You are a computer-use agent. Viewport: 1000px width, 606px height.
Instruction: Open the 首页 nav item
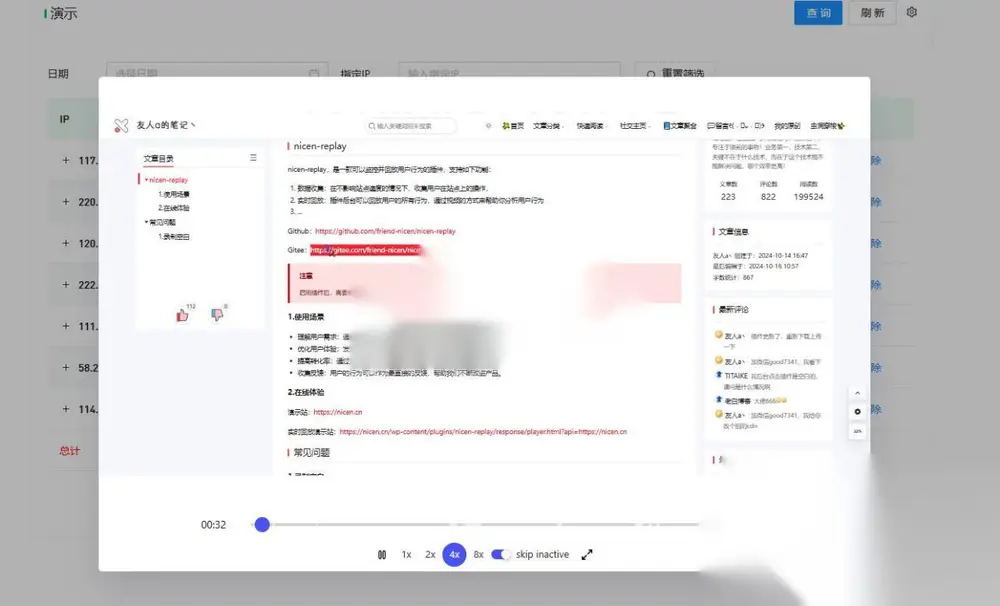coord(513,126)
